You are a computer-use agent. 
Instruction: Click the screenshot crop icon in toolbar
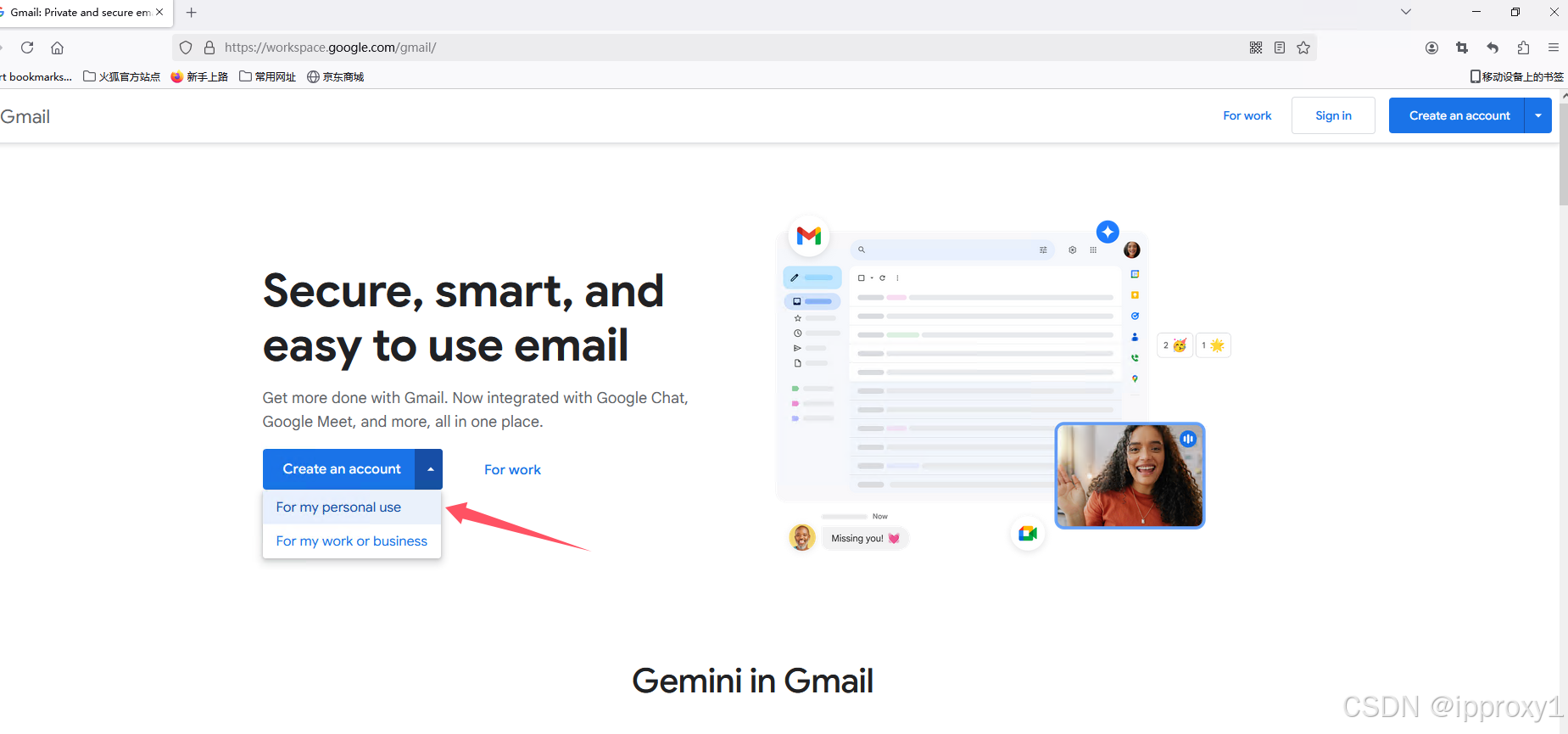[x=1462, y=48]
